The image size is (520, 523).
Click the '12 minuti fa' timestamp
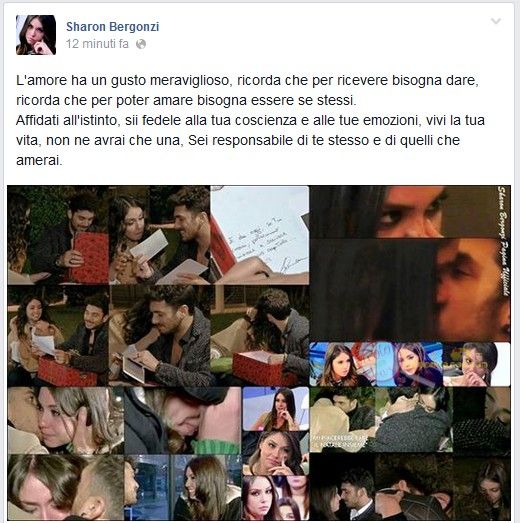[x=97, y=44]
